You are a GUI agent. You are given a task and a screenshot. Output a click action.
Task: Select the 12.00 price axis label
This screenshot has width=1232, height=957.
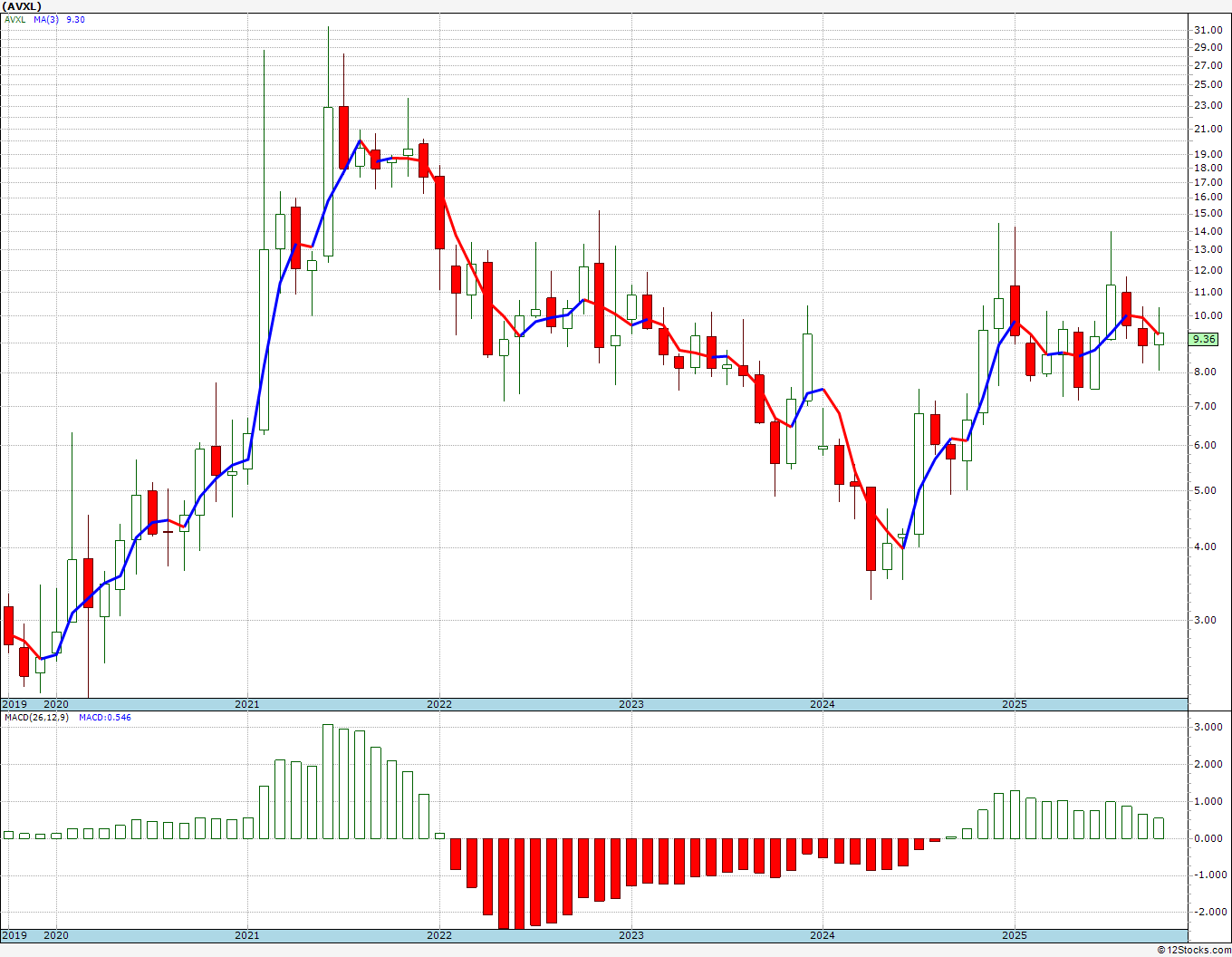point(1208,270)
